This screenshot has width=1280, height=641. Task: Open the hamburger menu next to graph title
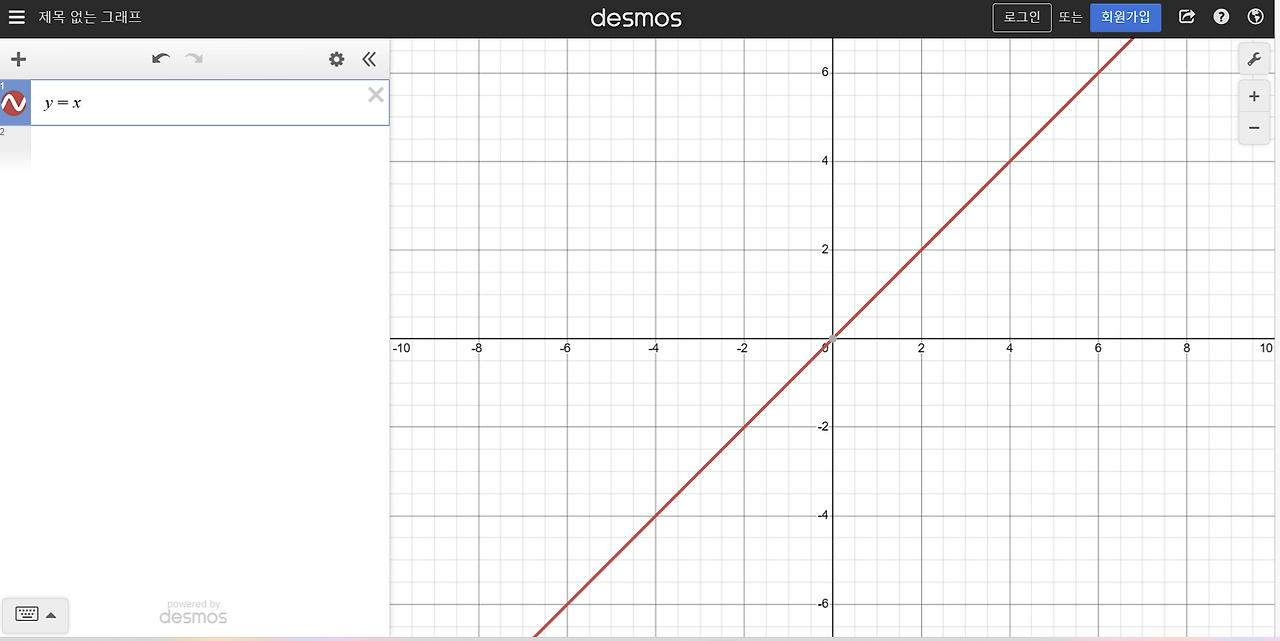pos(16,16)
